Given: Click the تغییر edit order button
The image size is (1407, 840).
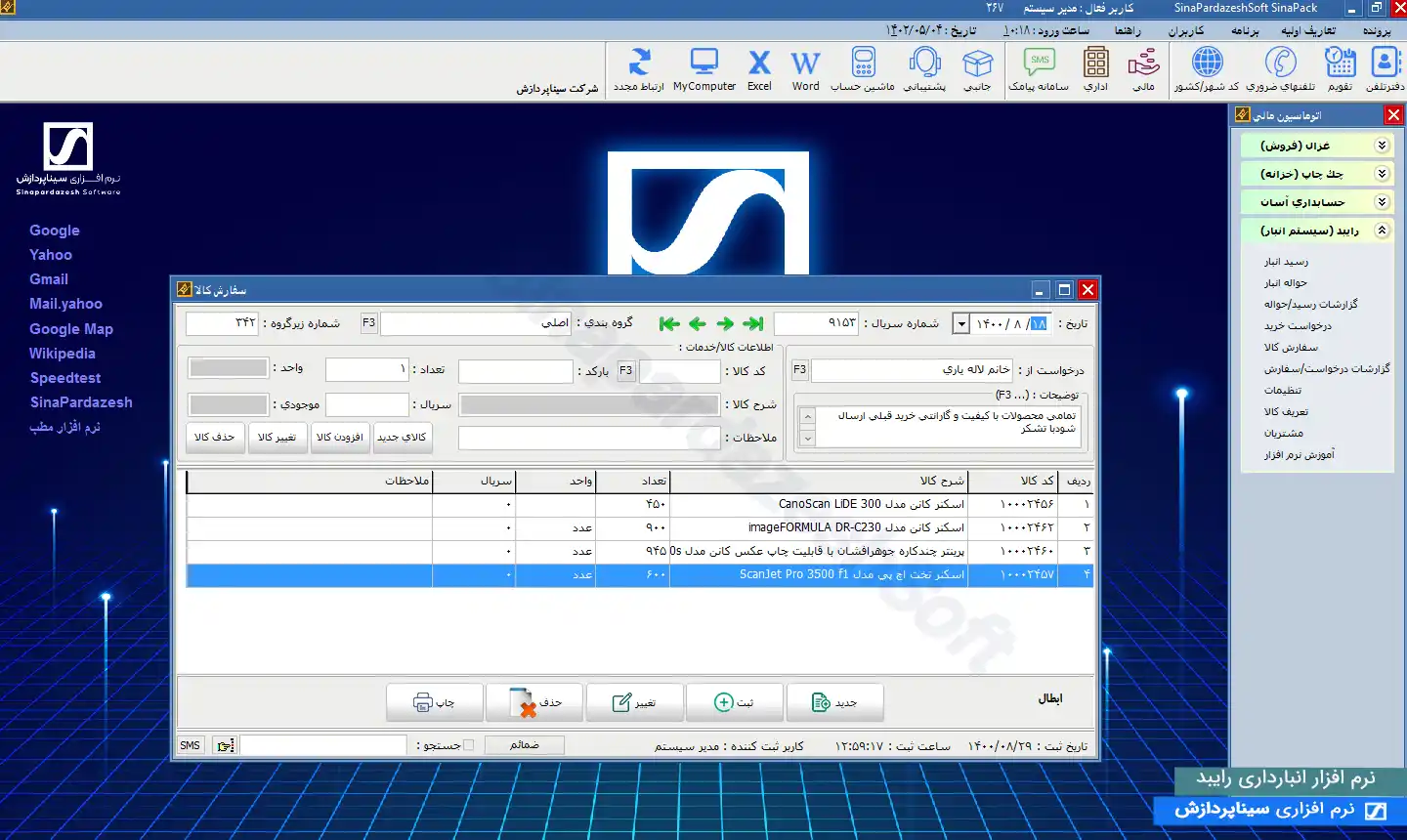Looking at the screenshot, I should 635,702.
